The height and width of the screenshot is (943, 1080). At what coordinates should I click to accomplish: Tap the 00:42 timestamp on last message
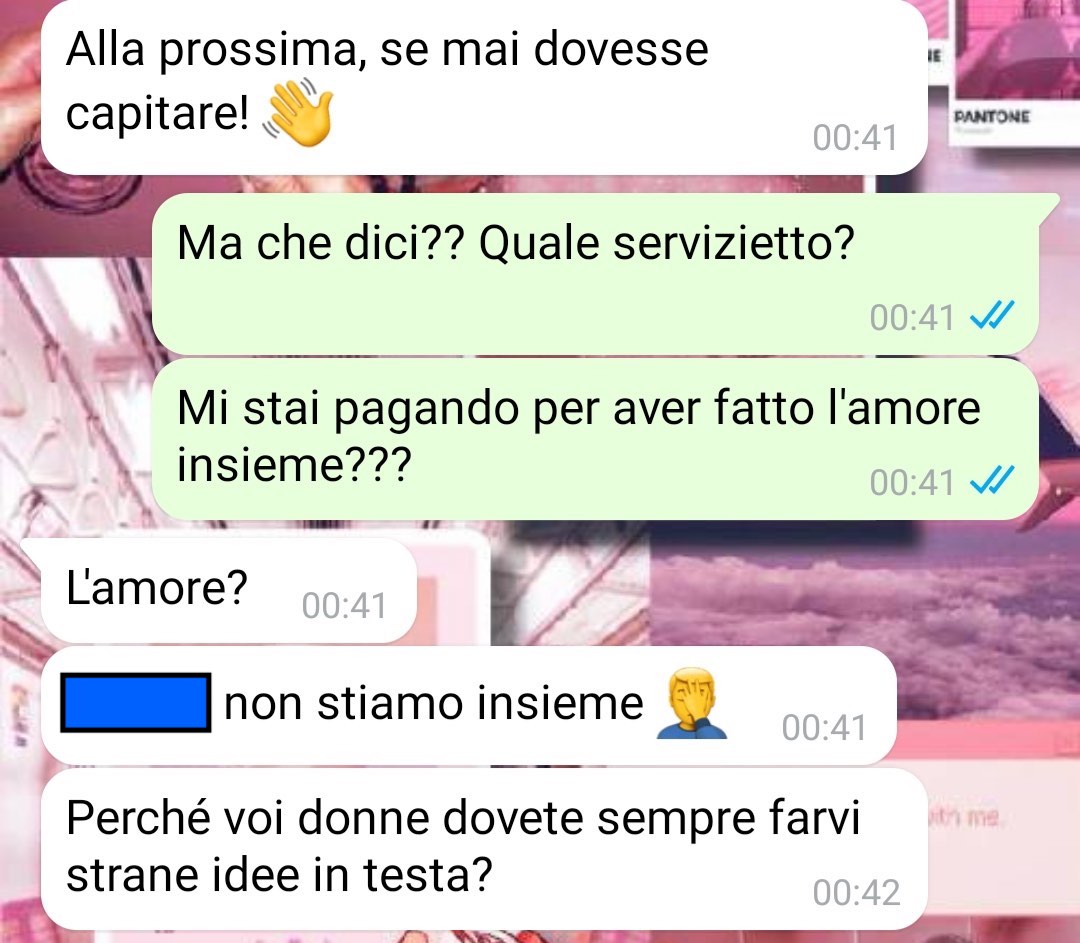pyautogui.click(x=856, y=893)
